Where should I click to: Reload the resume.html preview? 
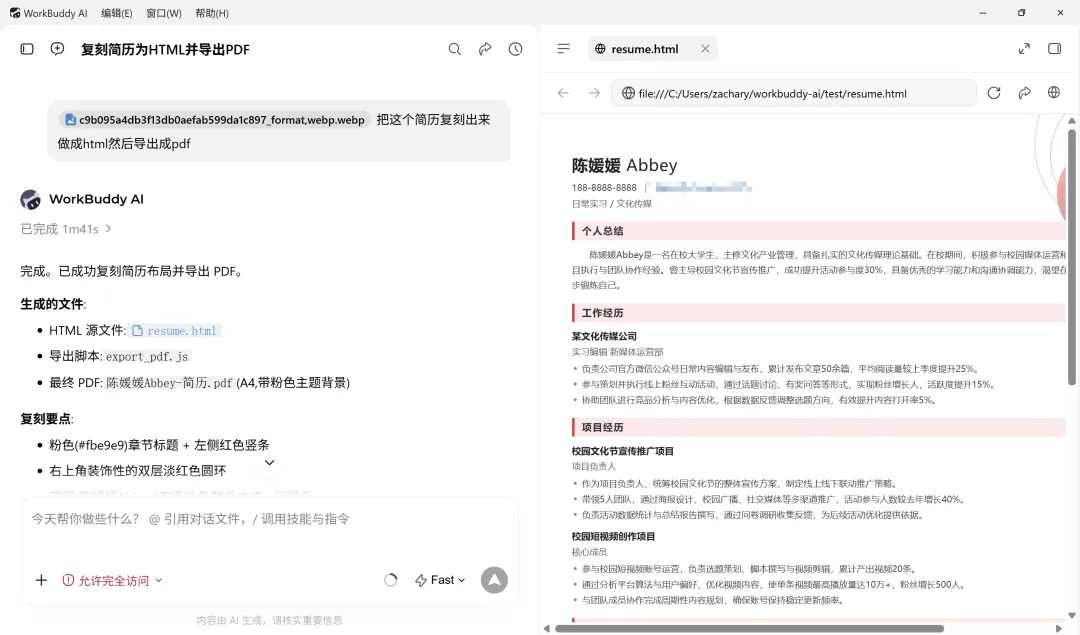coord(993,93)
